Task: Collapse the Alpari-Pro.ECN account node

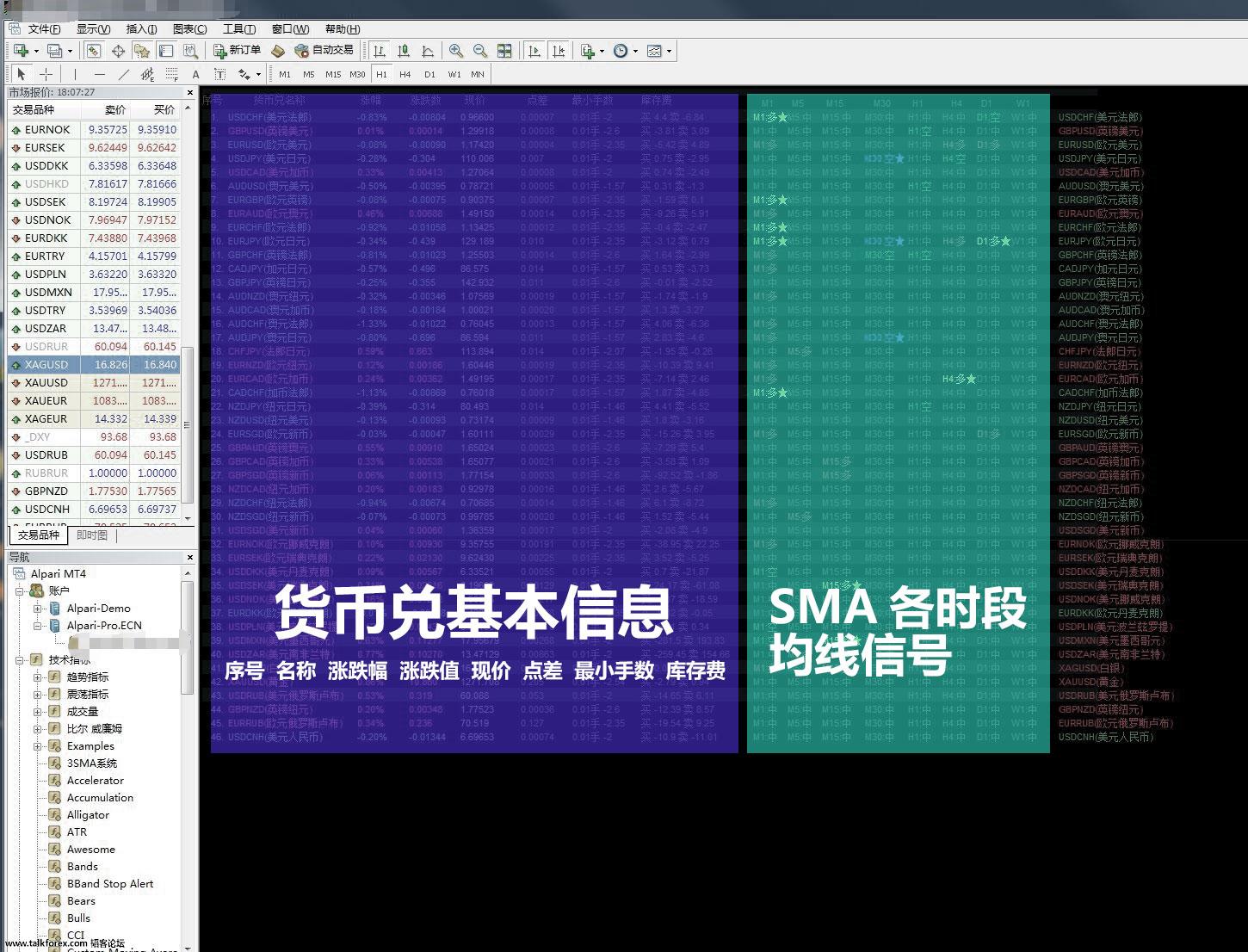Action: (37, 626)
